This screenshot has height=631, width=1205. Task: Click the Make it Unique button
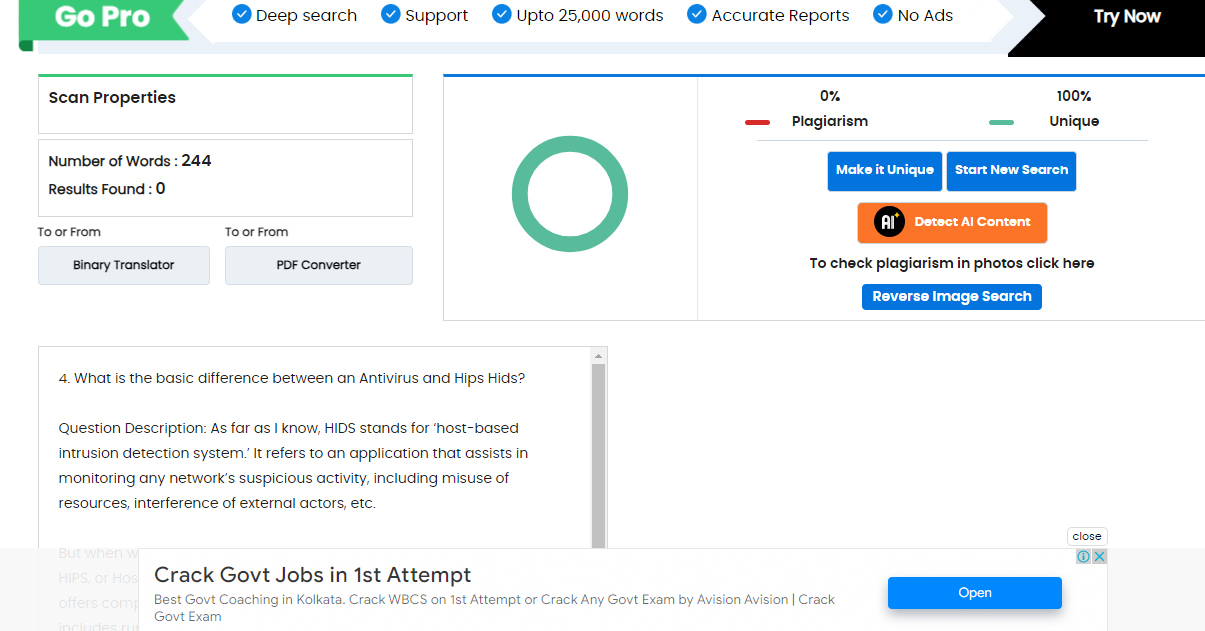click(885, 171)
